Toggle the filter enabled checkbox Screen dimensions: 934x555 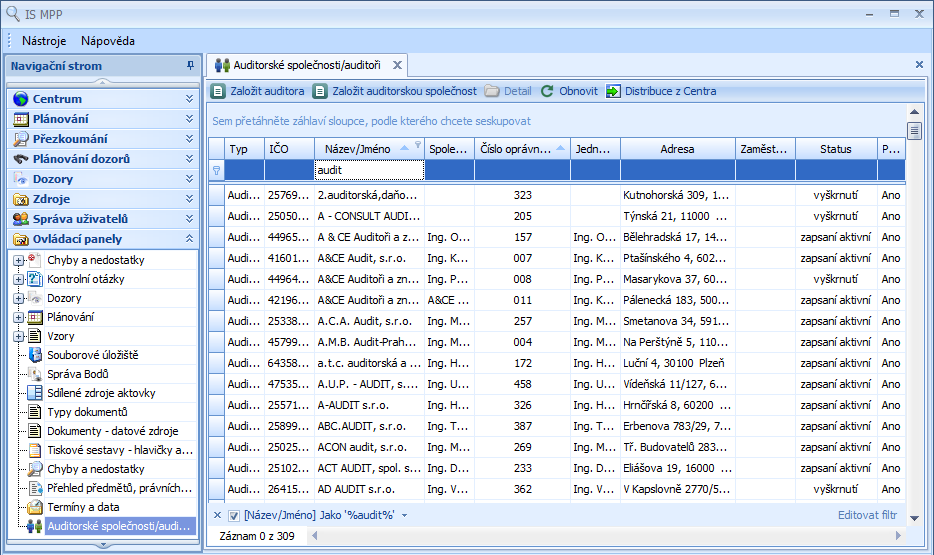pos(234,516)
